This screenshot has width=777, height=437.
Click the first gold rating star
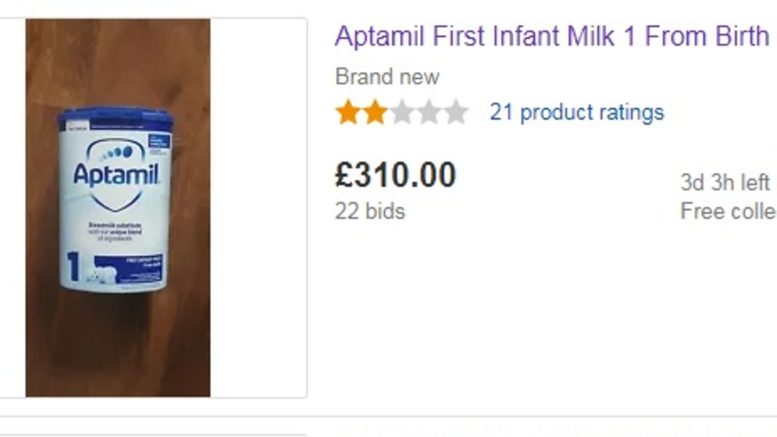348,112
